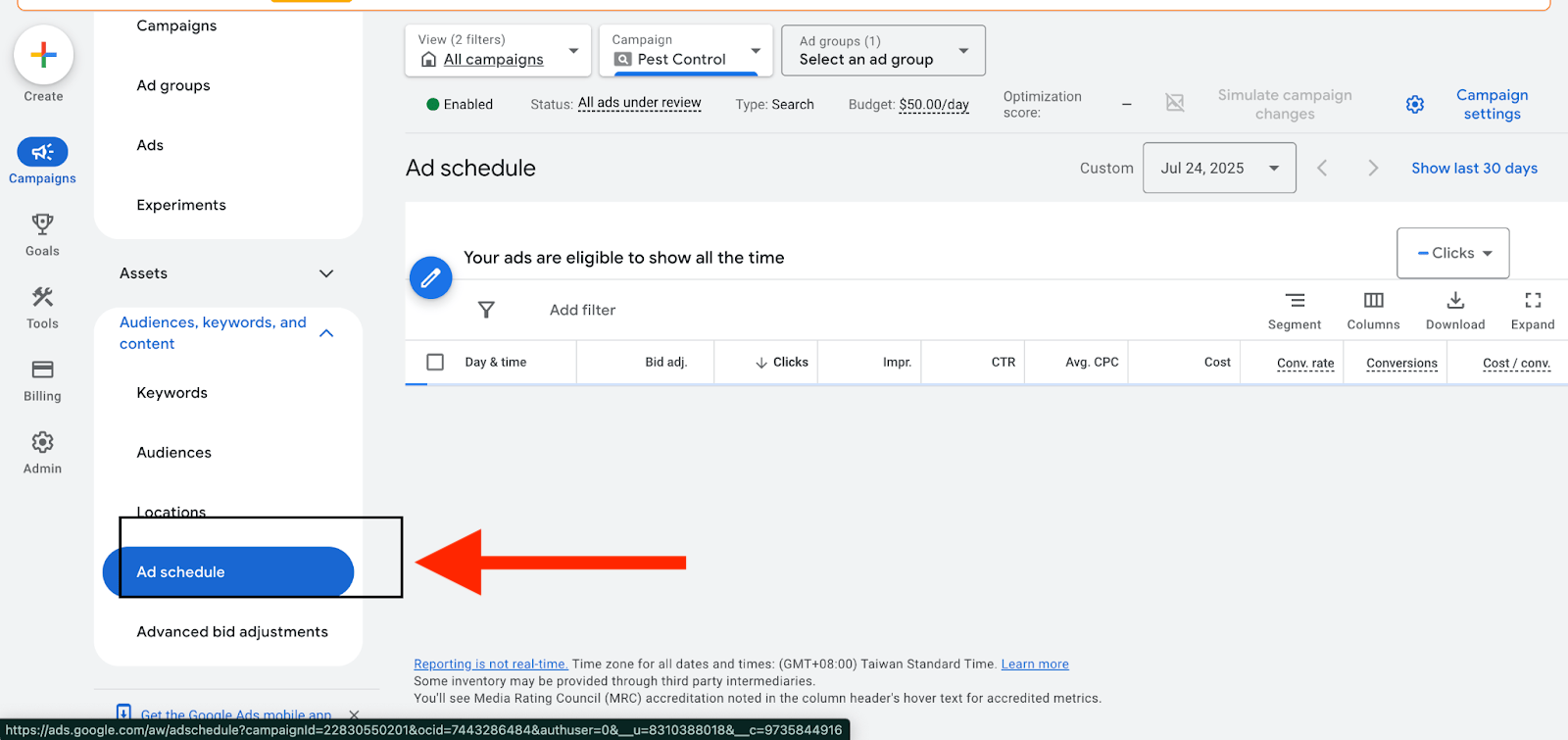
Task: Sort by Impr. column header
Action: click(897, 362)
